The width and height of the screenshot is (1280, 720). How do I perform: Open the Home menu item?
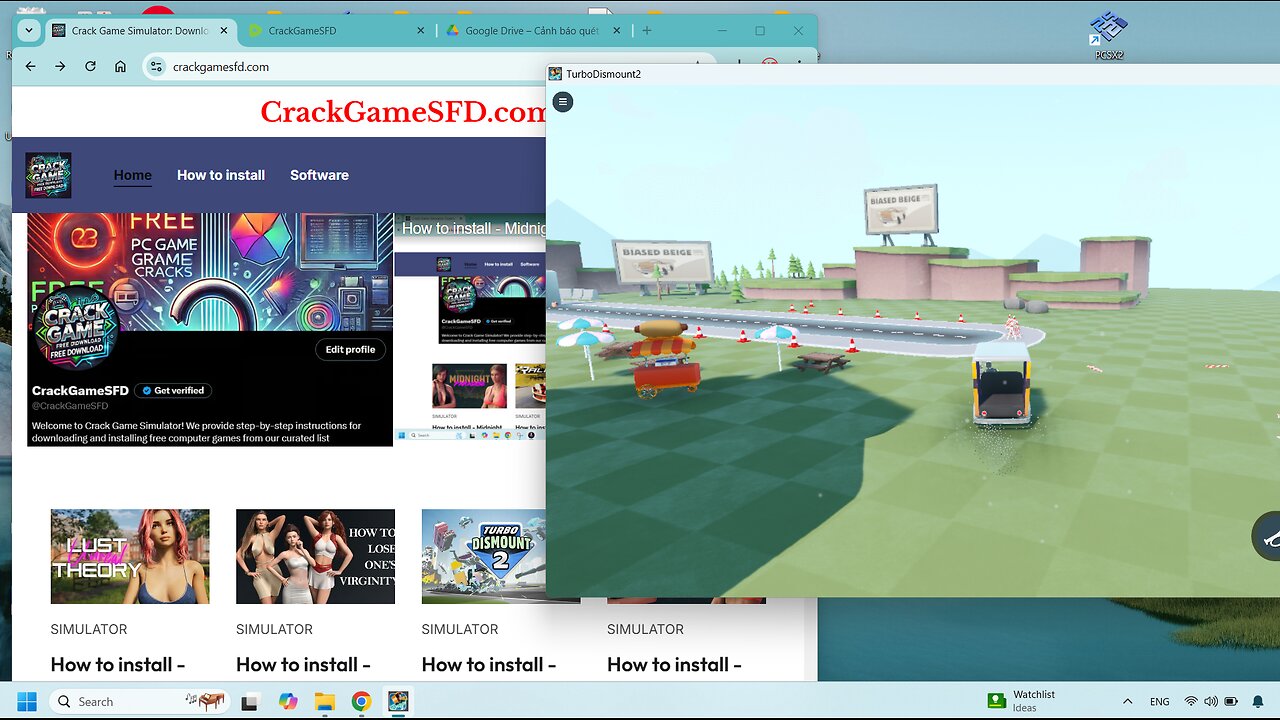click(x=133, y=175)
